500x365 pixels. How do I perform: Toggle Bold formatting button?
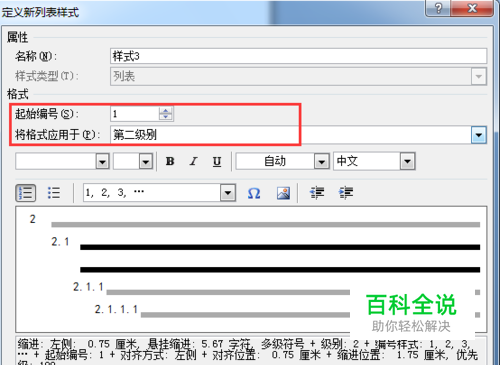pyautogui.click(x=170, y=161)
